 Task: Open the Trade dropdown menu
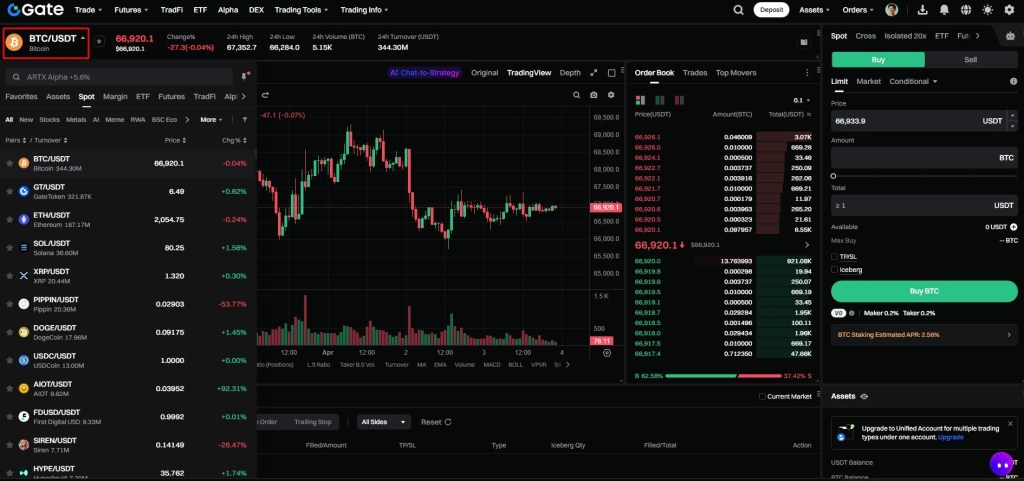point(88,10)
